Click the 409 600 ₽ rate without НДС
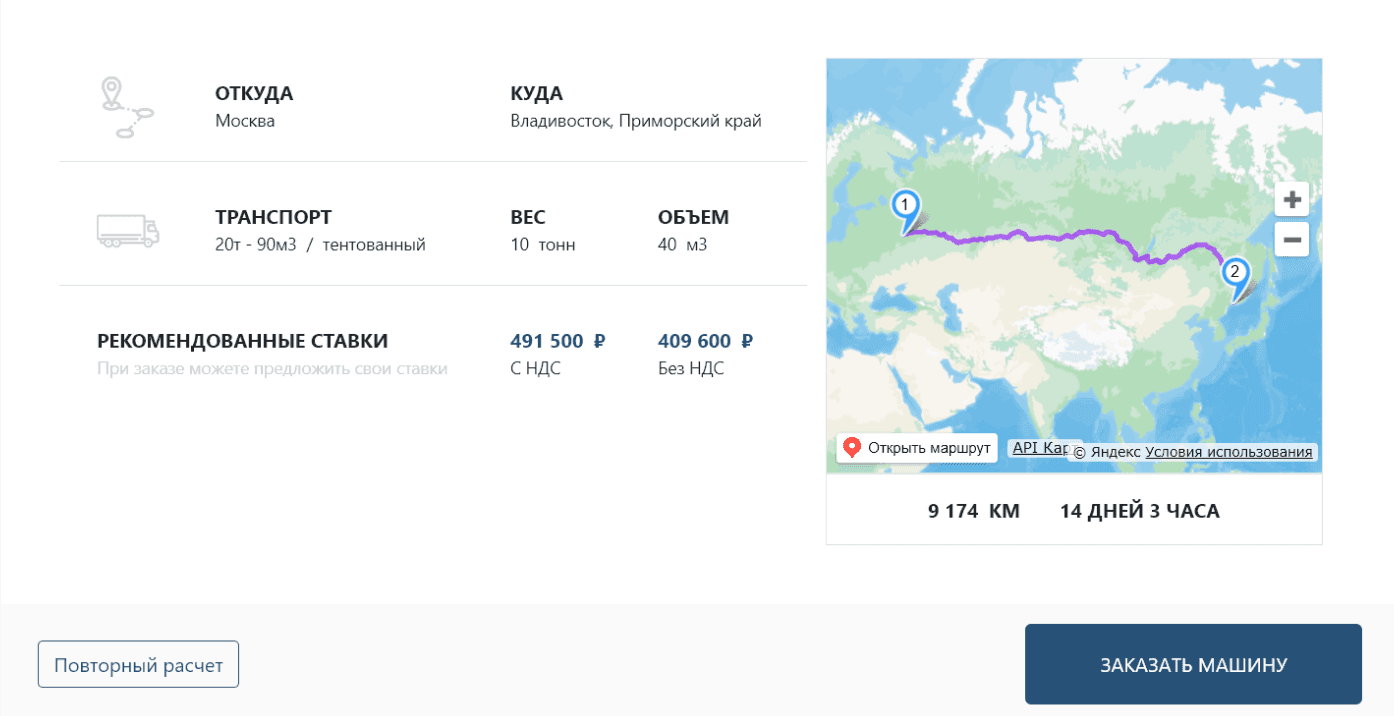 tap(705, 342)
